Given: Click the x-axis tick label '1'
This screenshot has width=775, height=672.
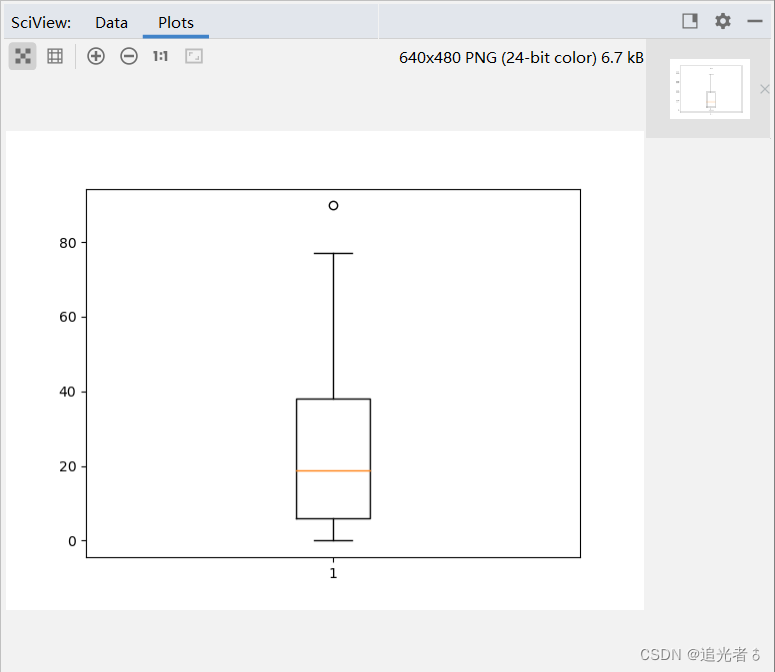Looking at the screenshot, I should [x=334, y=573].
